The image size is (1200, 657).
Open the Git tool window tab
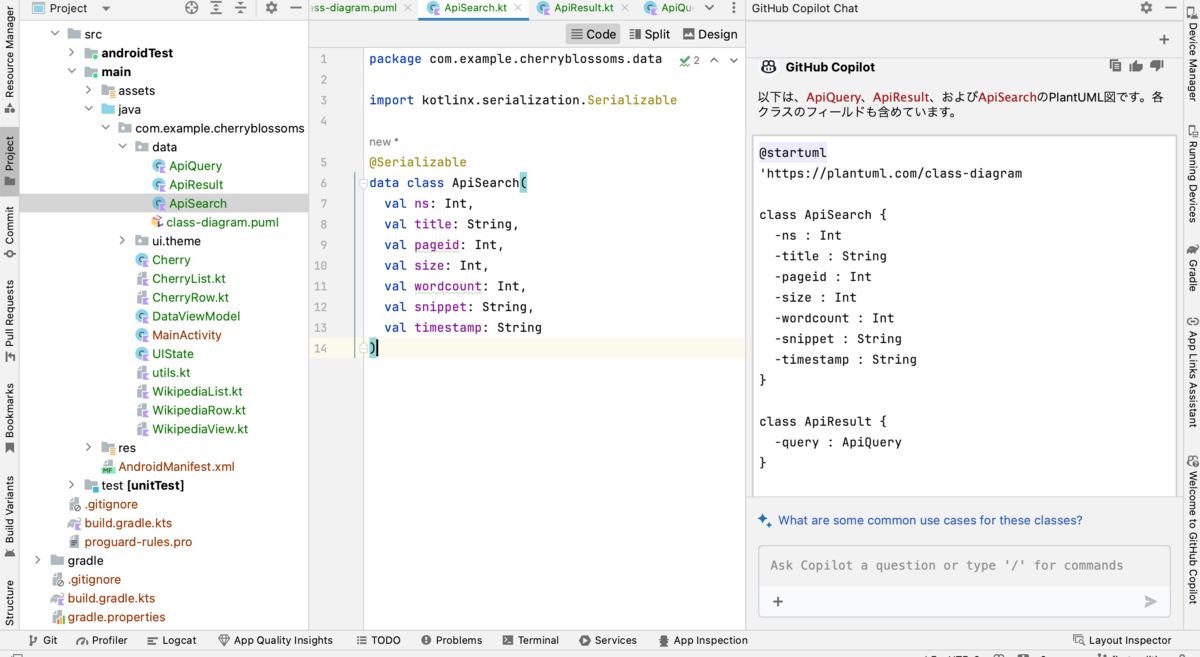43,640
